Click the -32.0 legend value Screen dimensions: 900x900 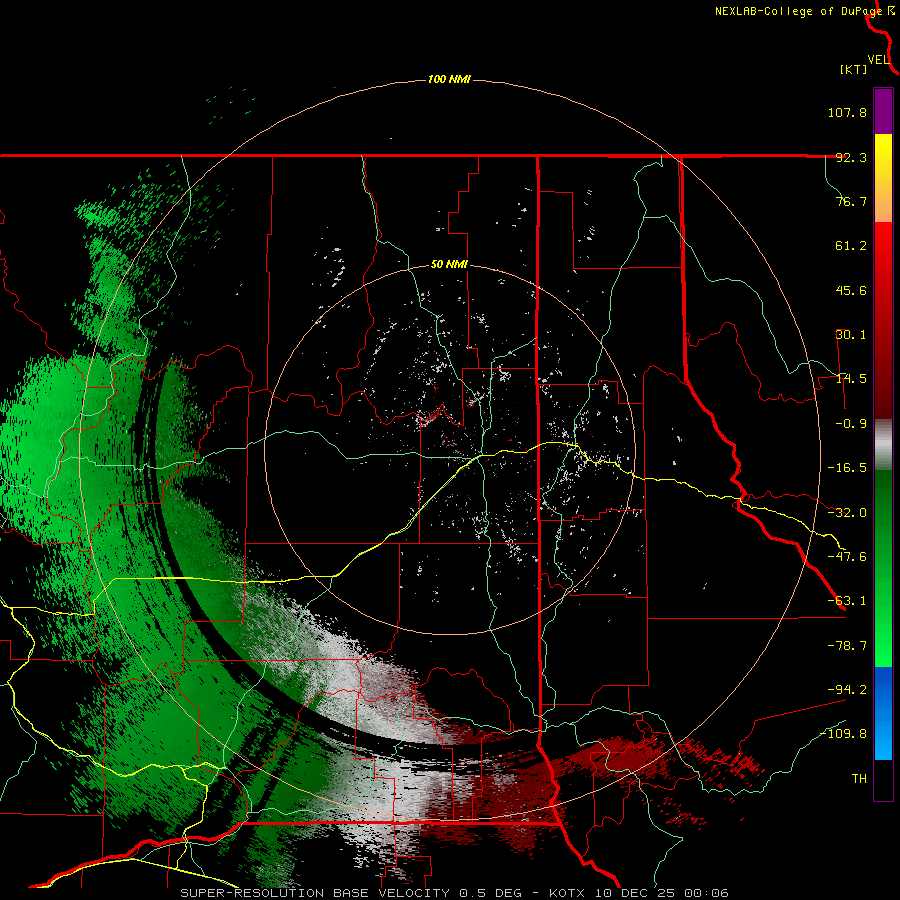point(847,513)
